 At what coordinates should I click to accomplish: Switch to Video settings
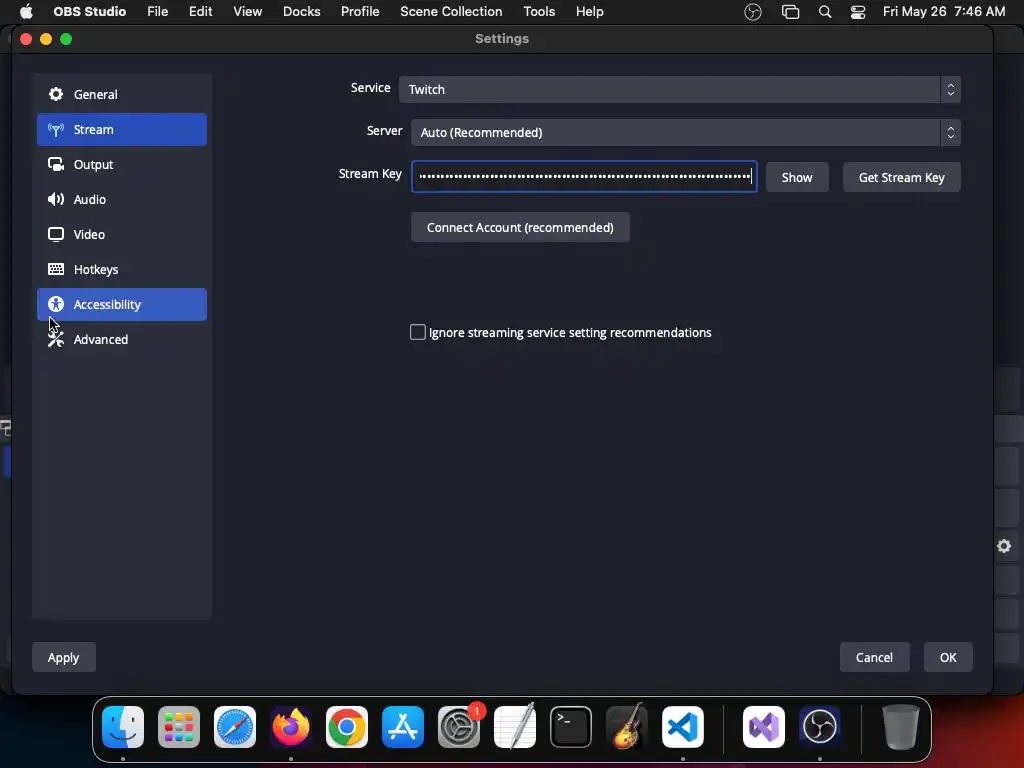(121, 234)
